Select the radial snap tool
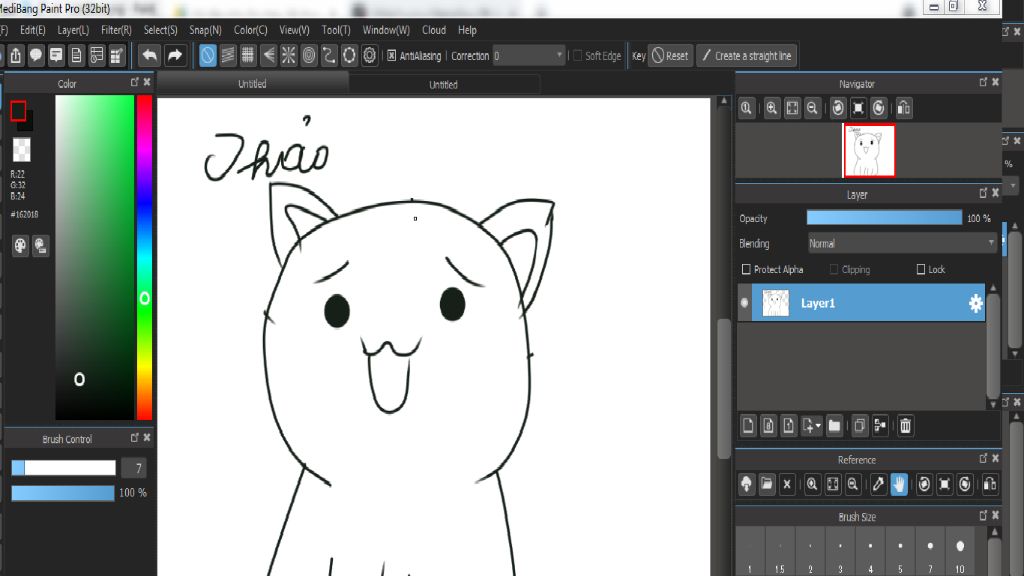1024x576 pixels. (x=289, y=56)
